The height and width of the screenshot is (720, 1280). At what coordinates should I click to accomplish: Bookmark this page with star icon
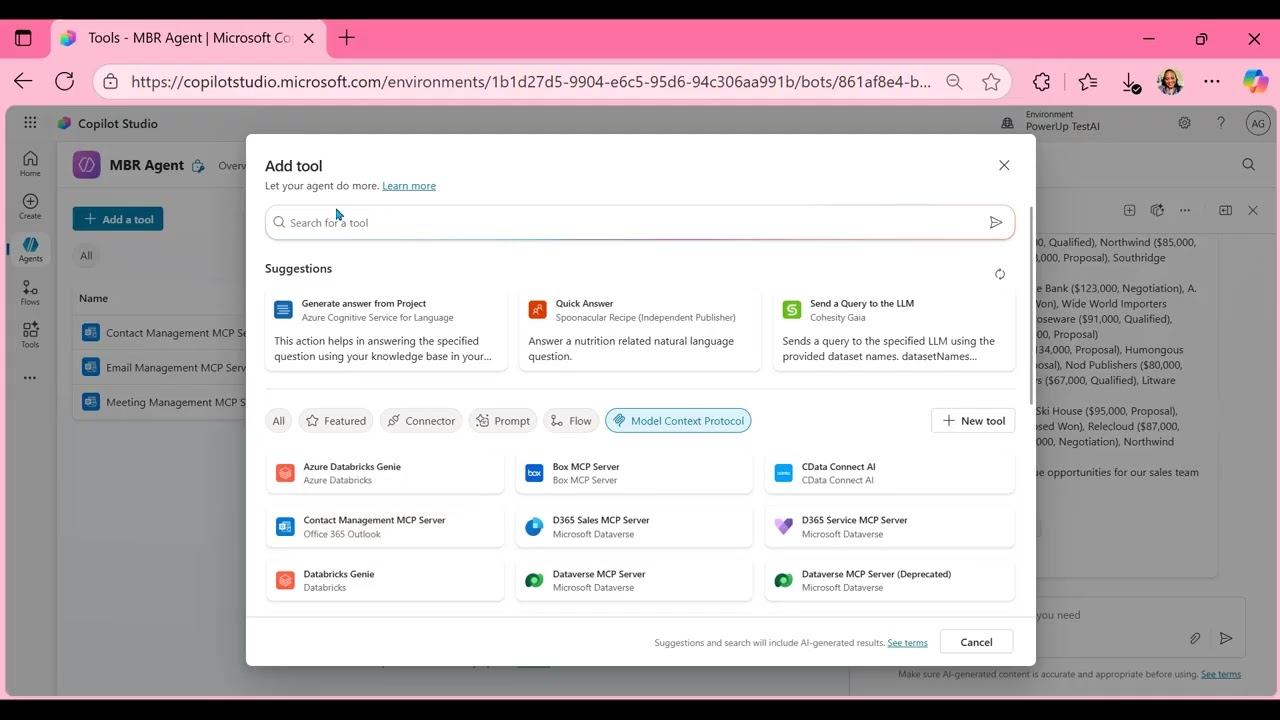pos(991,82)
